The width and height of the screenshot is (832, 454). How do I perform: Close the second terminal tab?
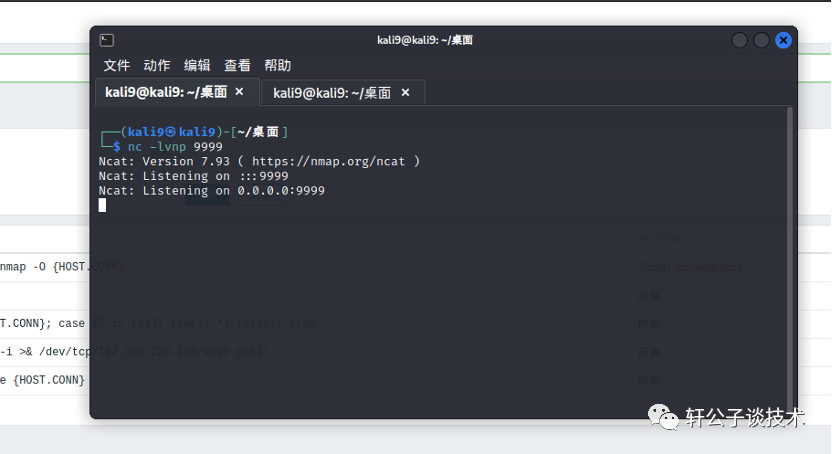pyautogui.click(x=405, y=92)
